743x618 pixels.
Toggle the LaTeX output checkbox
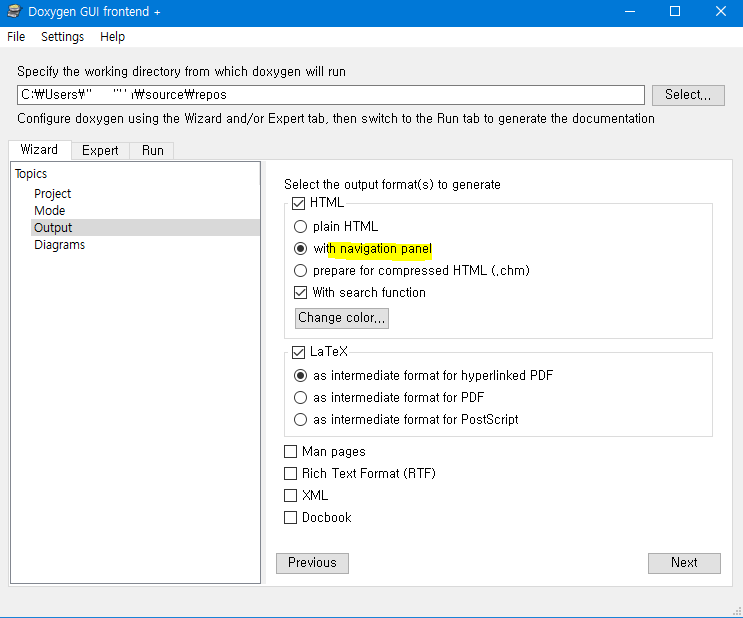coord(299,352)
